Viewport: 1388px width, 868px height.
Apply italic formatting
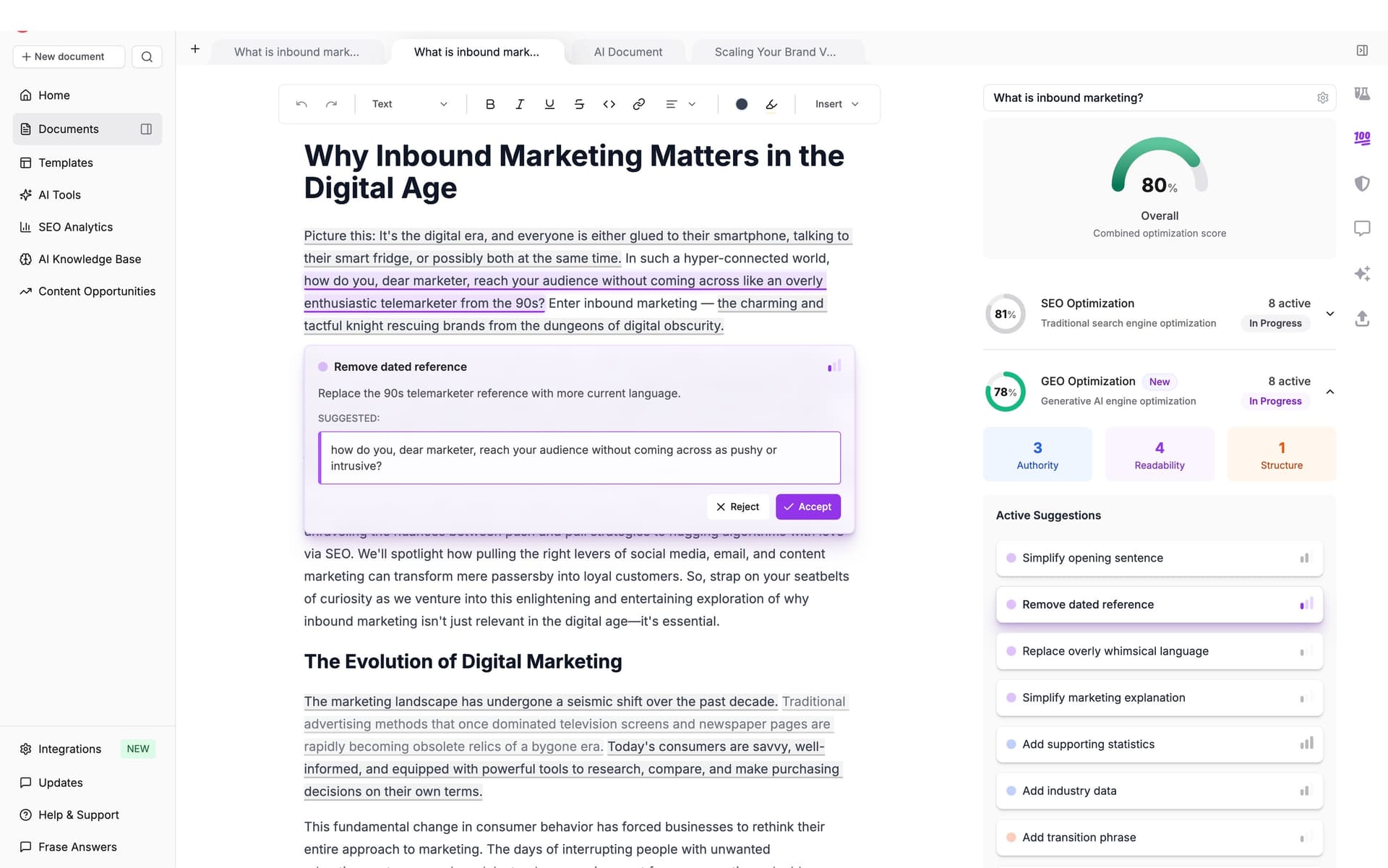point(520,104)
